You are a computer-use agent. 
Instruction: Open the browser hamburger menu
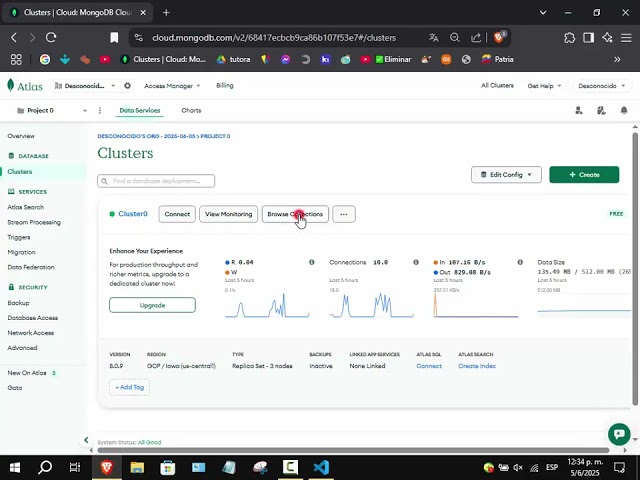(x=626, y=38)
